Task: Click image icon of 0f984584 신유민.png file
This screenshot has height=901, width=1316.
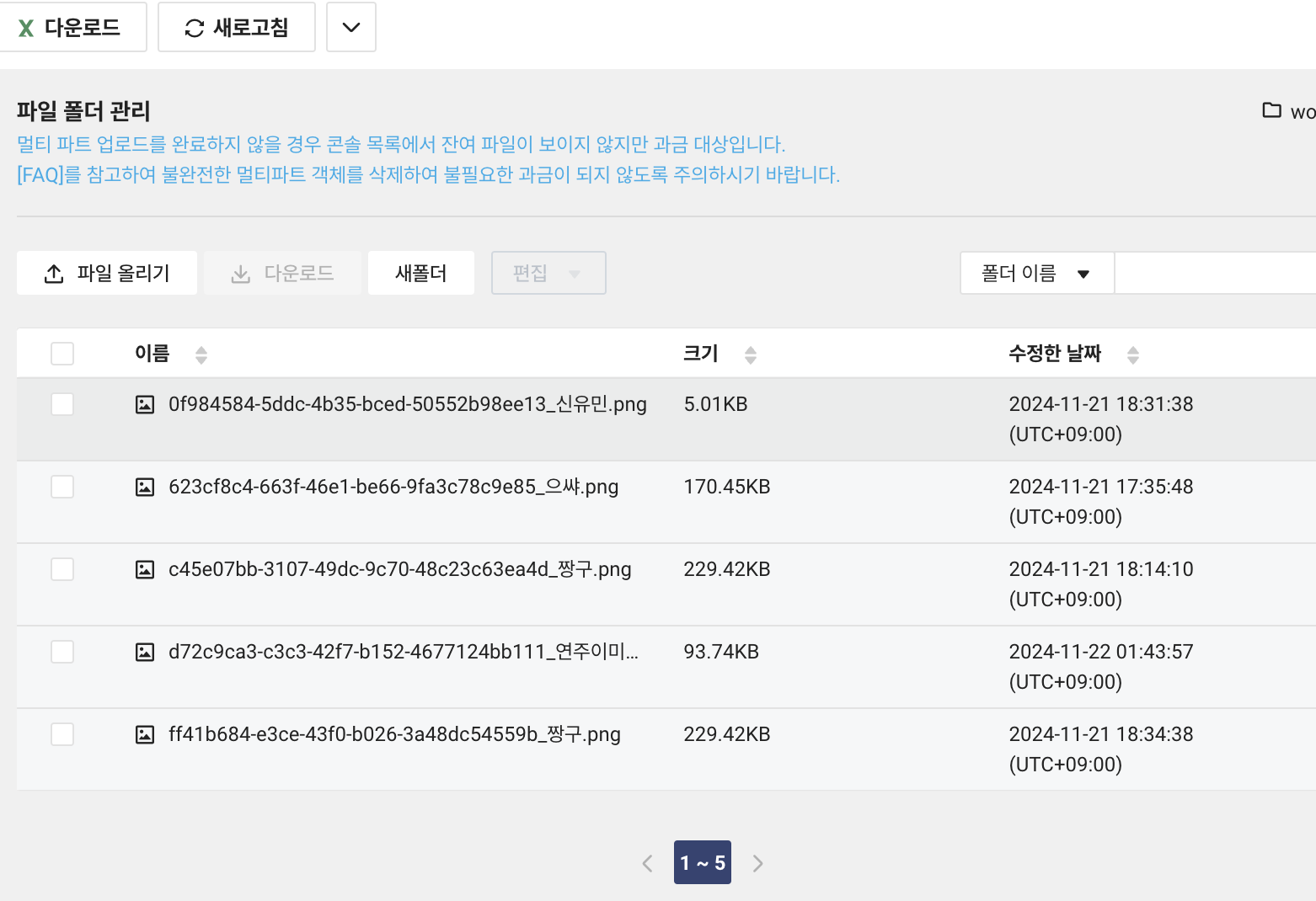Action: [x=145, y=404]
